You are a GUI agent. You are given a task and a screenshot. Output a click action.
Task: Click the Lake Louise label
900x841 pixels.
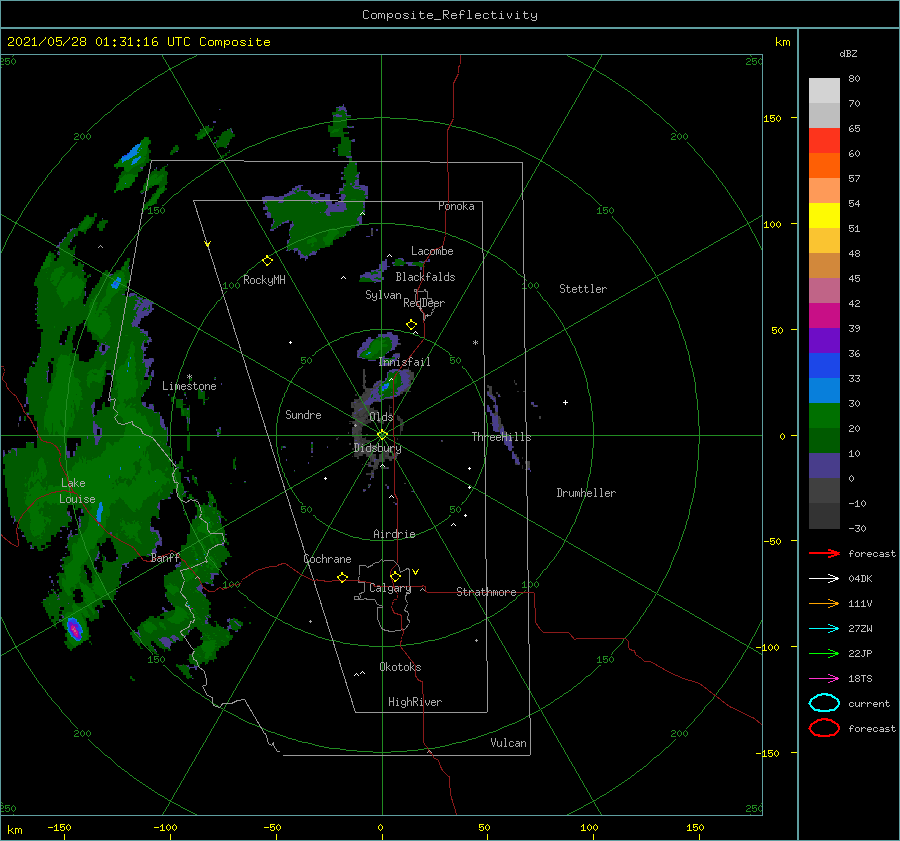77,491
